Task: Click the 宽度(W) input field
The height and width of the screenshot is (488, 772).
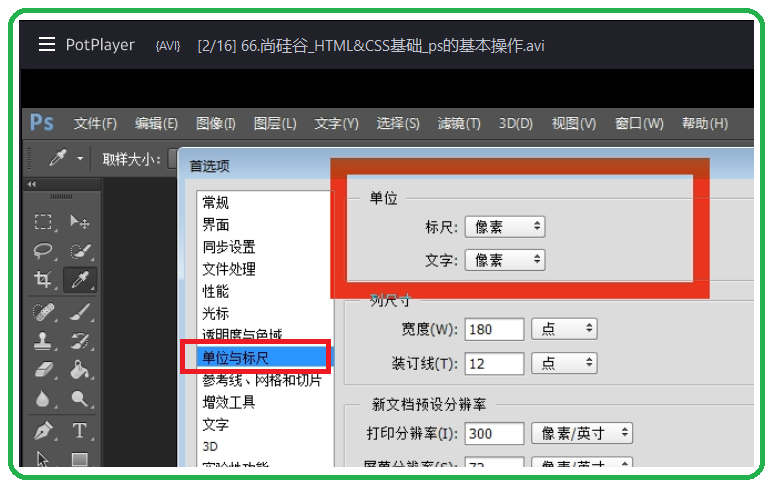Action: click(494, 329)
